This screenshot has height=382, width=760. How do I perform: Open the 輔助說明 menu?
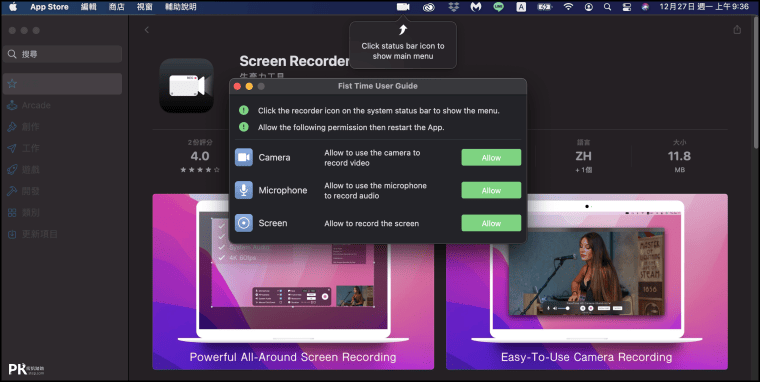[180, 7]
